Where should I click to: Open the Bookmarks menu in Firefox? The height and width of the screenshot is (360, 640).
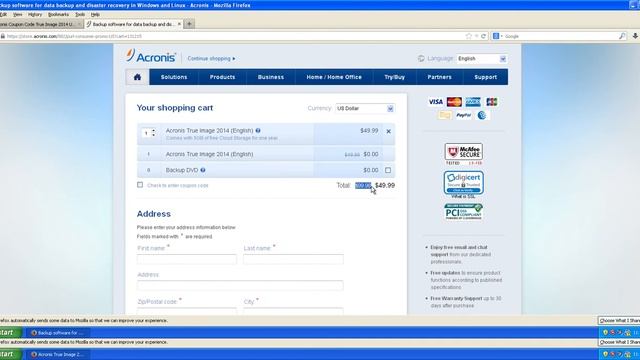58,14
